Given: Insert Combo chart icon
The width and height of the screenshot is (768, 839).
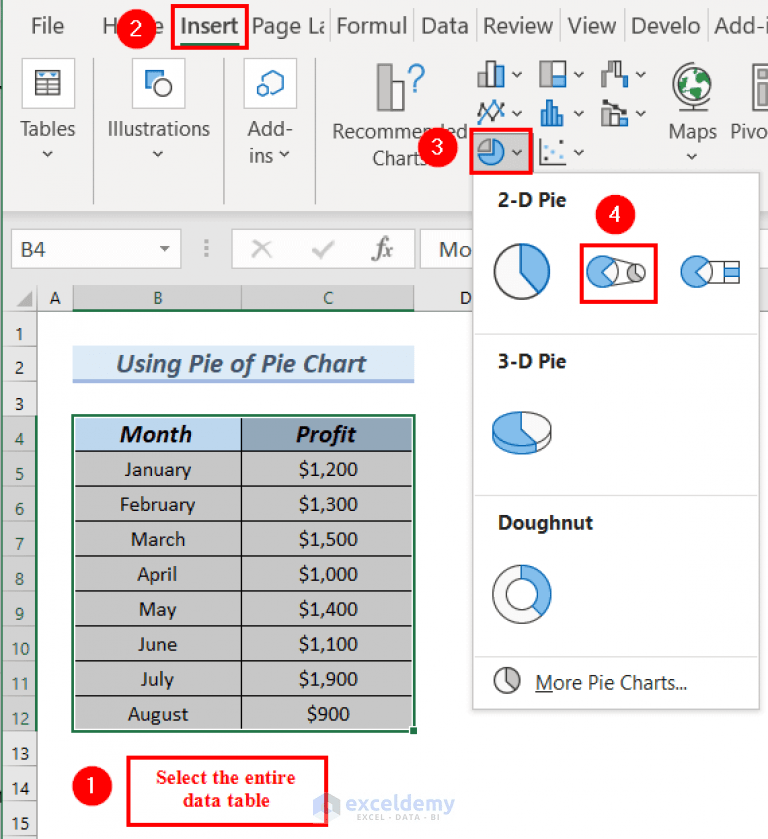Looking at the screenshot, I should coord(614,113).
